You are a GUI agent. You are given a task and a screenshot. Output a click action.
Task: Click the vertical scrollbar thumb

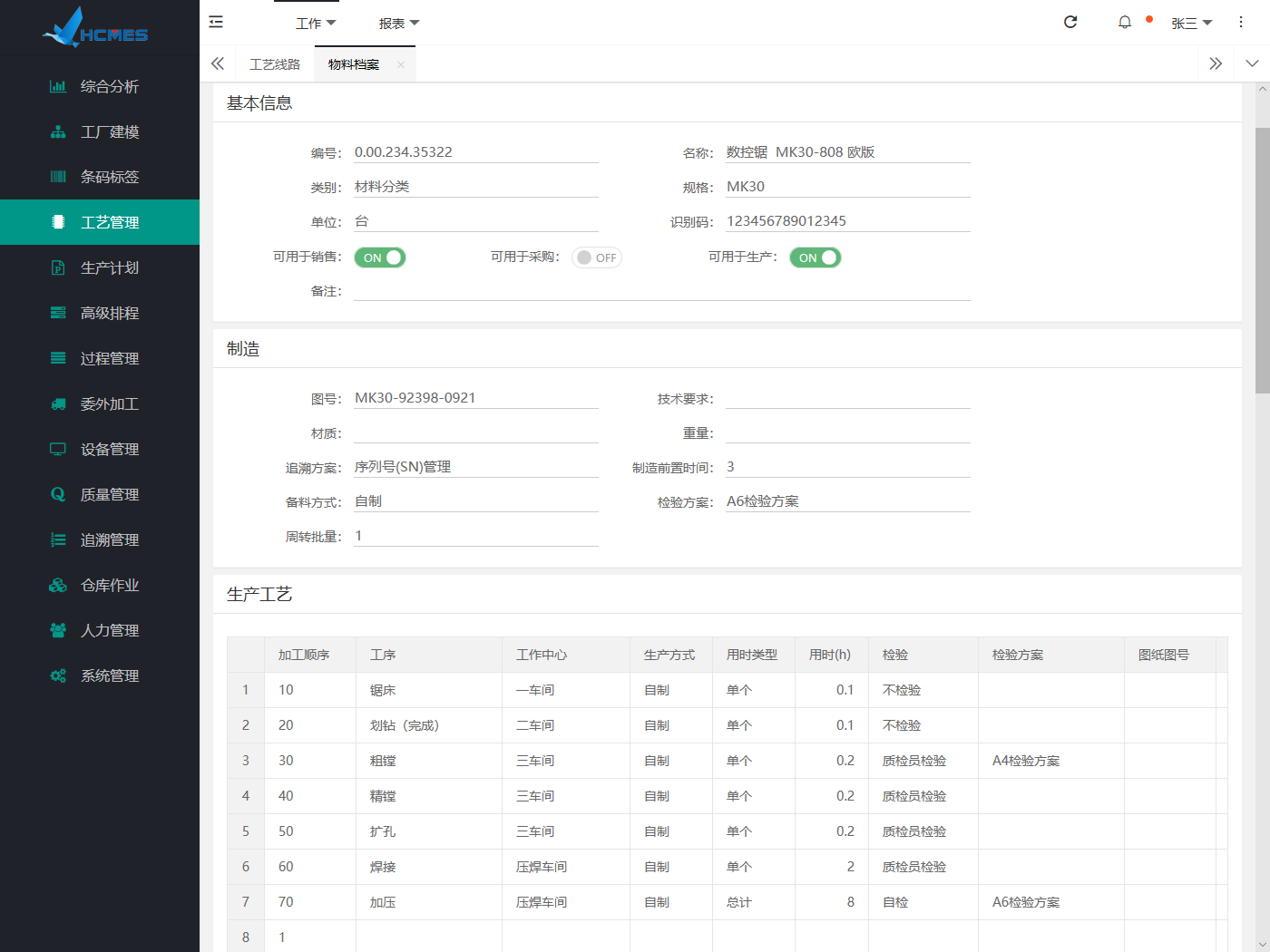click(1262, 260)
